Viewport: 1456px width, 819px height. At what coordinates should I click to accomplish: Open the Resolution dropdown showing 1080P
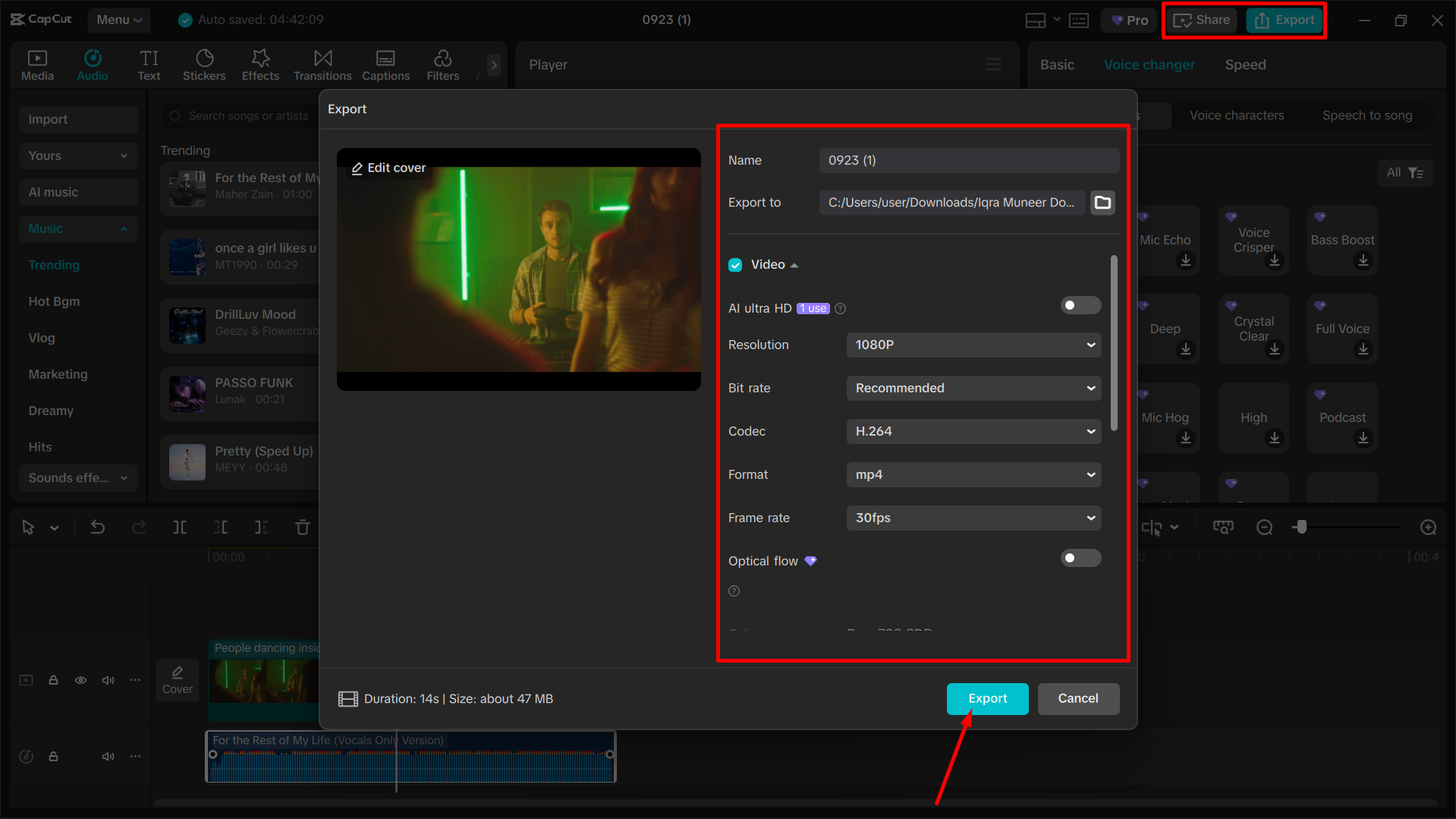point(973,345)
